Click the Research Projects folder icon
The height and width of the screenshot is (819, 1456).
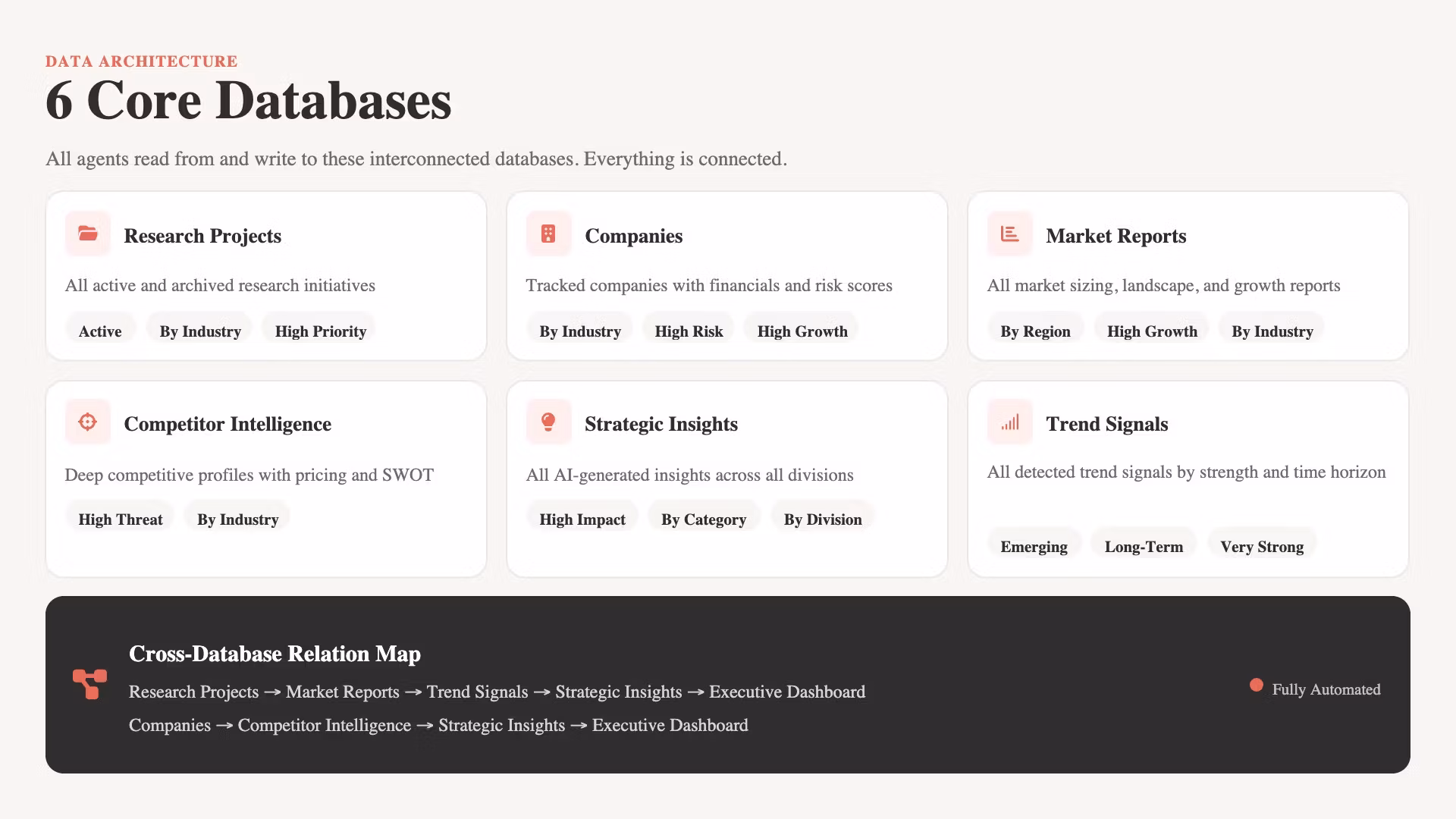pyautogui.click(x=88, y=234)
